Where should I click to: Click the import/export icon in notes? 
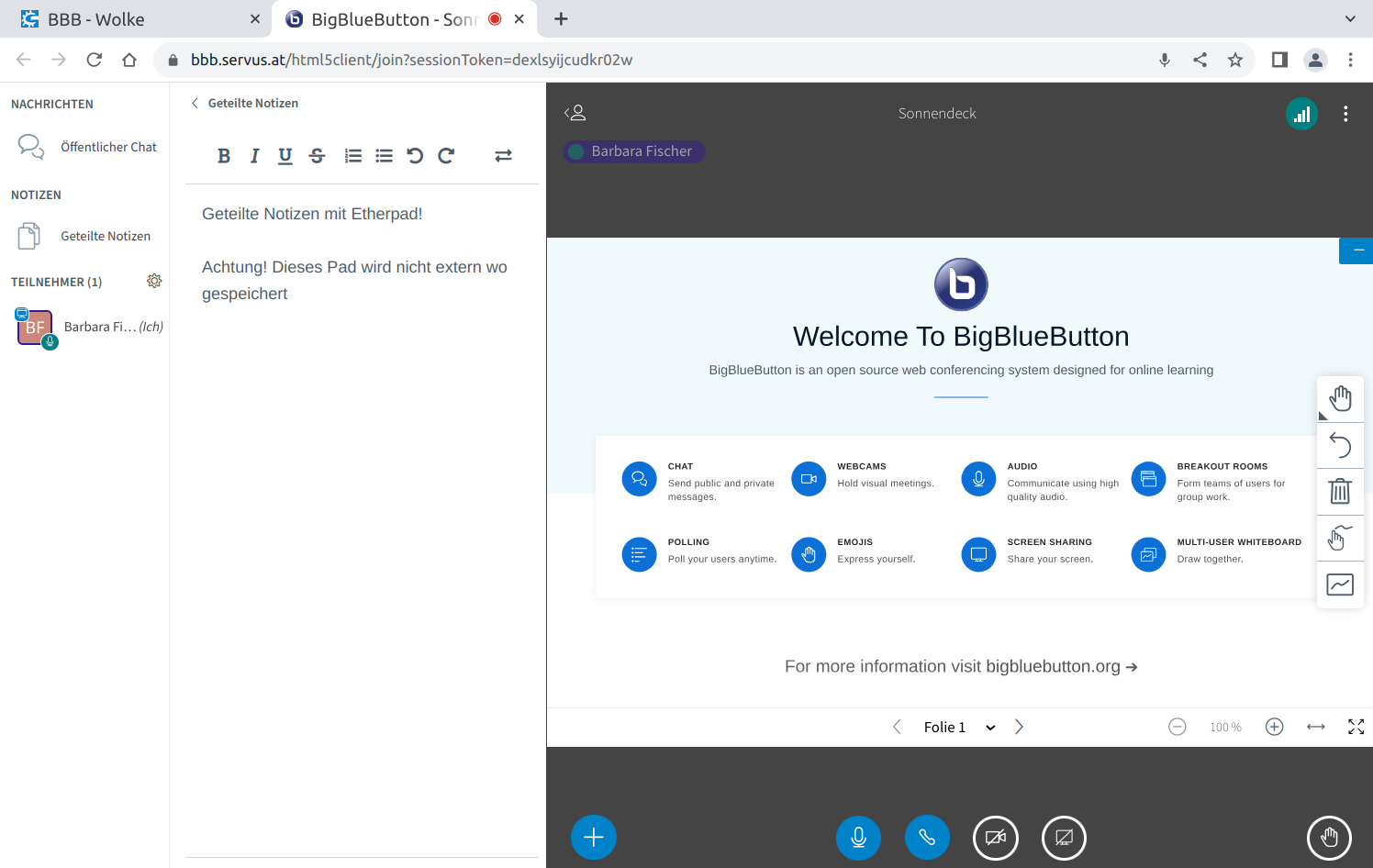(503, 156)
